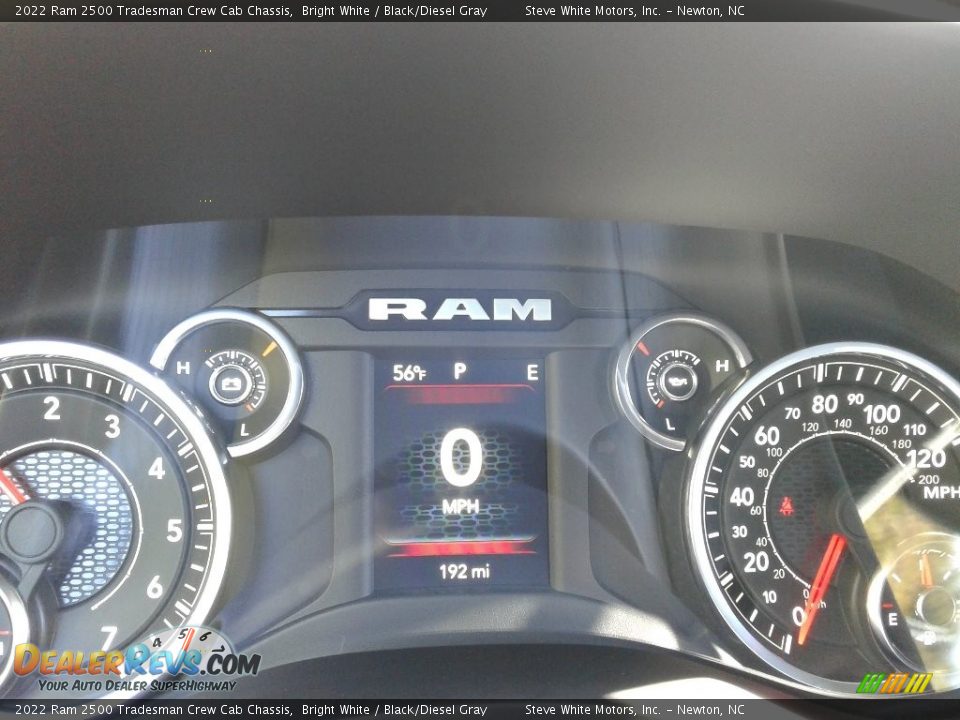Click the L mark on battery gauge
Viewport: 960px width, 720px height.
tap(244, 430)
